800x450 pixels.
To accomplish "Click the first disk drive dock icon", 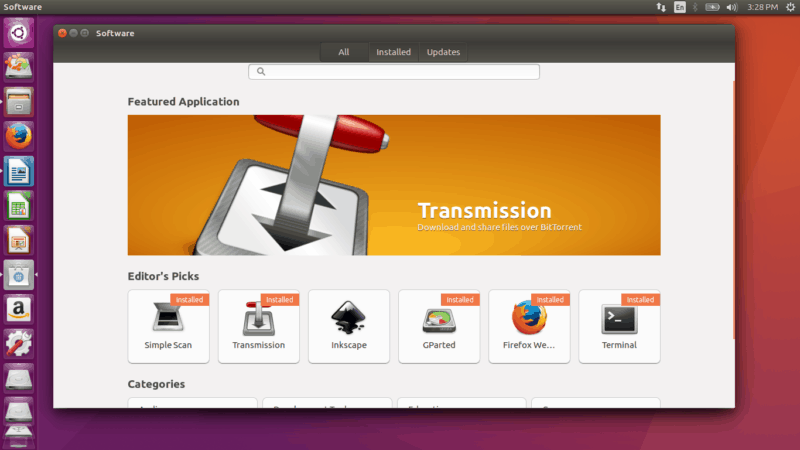I will 18,379.
